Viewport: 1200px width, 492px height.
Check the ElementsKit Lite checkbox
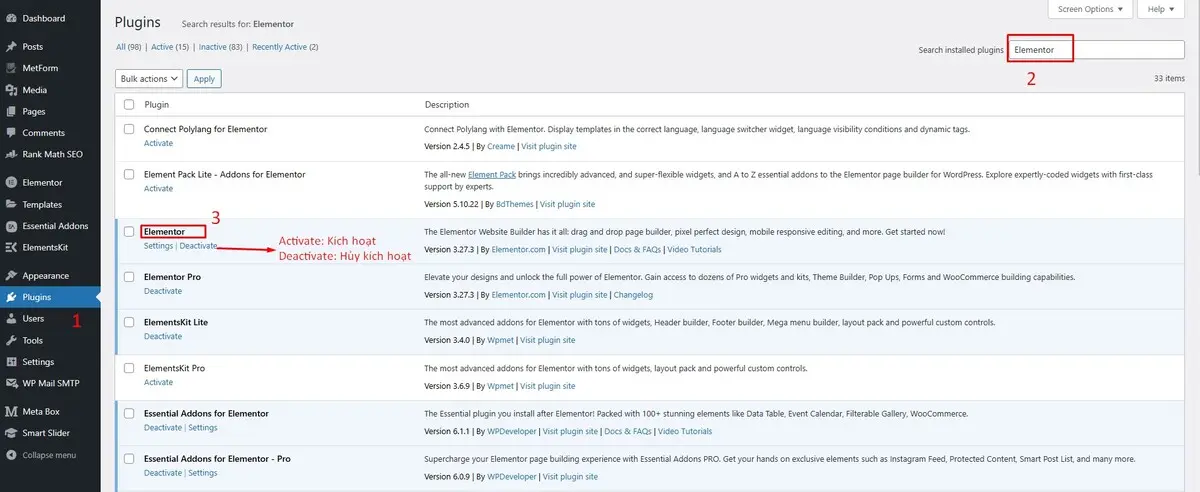click(129, 322)
